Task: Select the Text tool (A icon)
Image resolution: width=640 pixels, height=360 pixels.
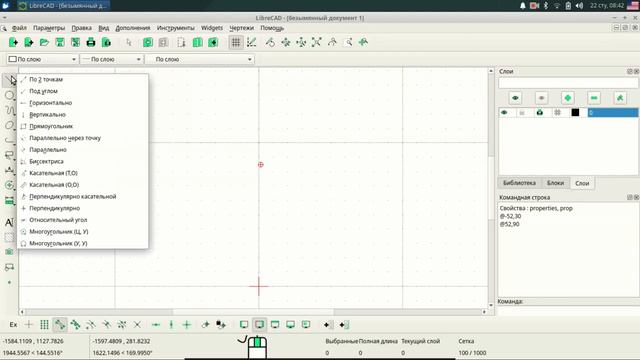Action: point(9,222)
